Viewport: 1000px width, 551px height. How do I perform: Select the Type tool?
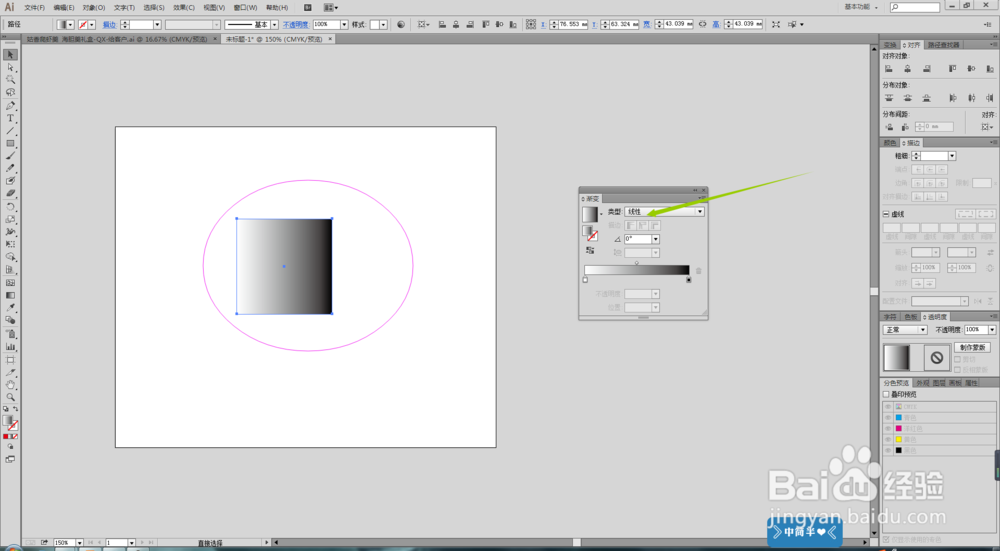tap(10, 118)
